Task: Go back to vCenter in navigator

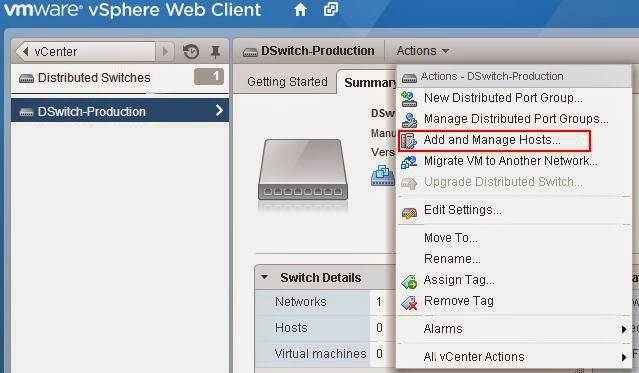Action: click(86, 52)
